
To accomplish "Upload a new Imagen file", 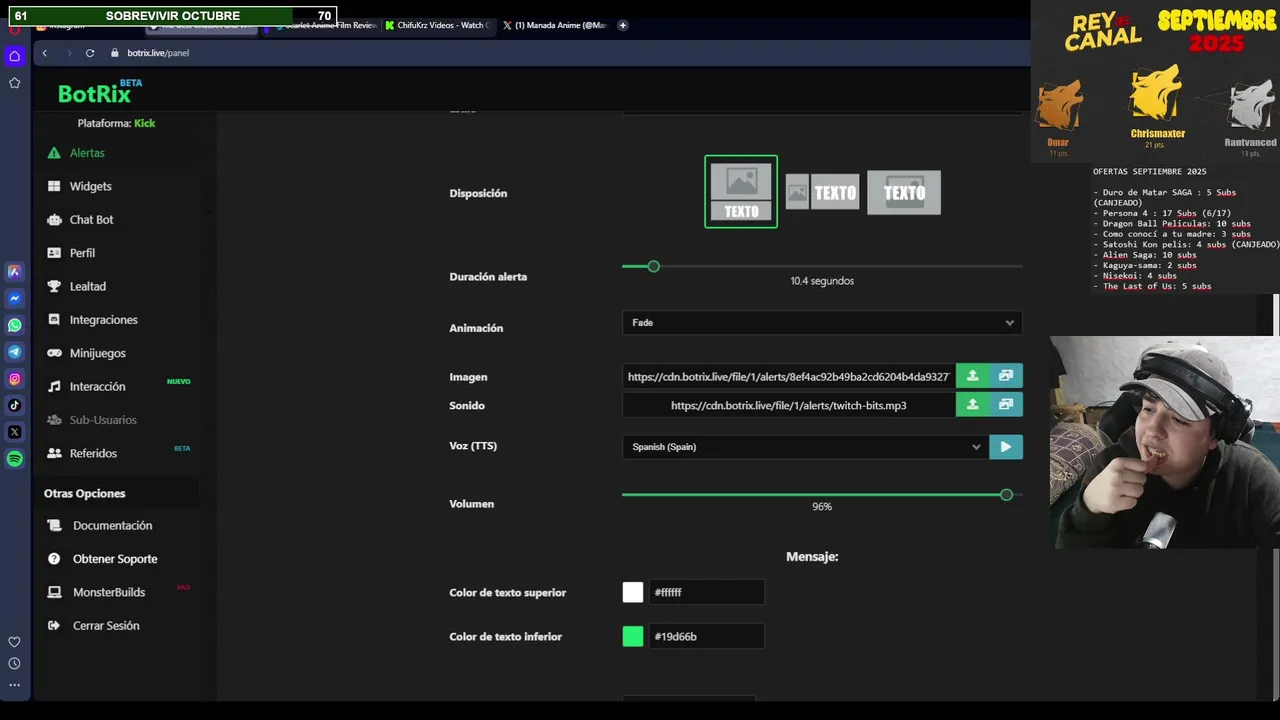I will pos(972,376).
